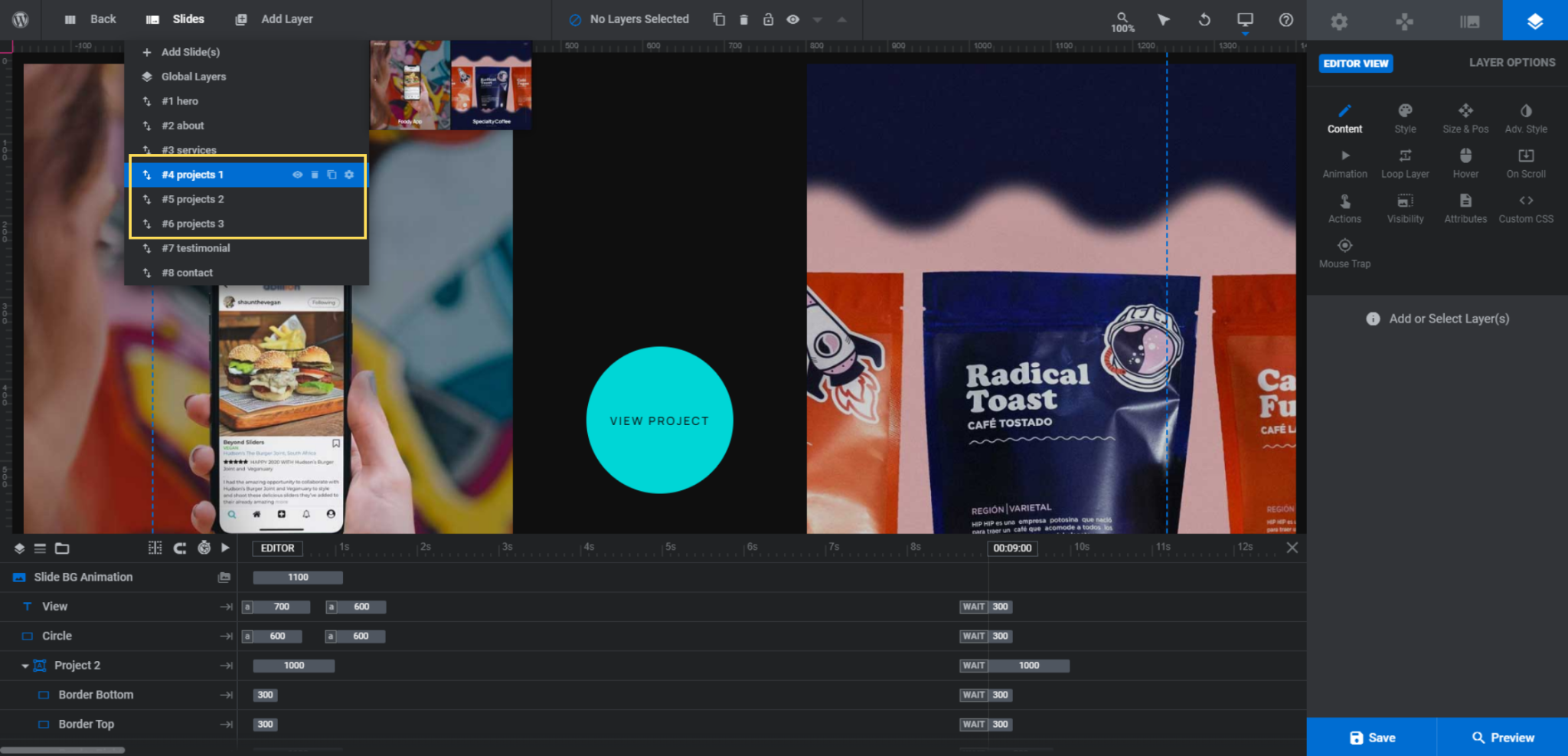Open the Custom CSS layer option
This screenshot has width=1568, height=756.
click(1526, 208)
